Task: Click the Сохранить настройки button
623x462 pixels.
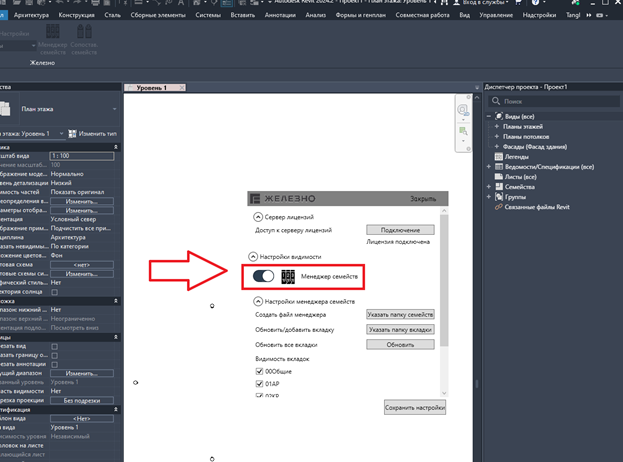Action: pos(415,408)
